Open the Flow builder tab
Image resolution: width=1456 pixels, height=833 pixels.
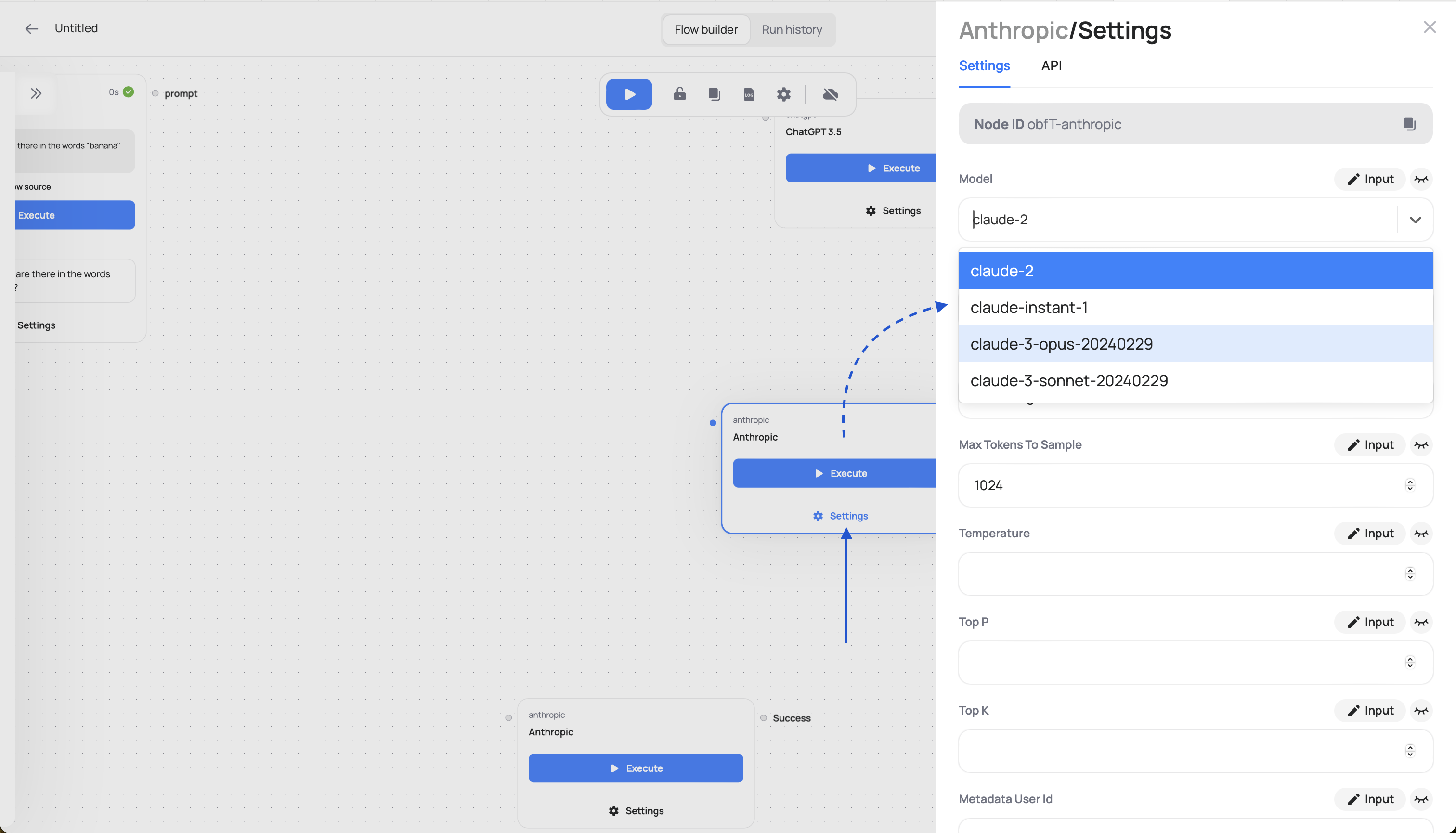[x=706, y=30]
